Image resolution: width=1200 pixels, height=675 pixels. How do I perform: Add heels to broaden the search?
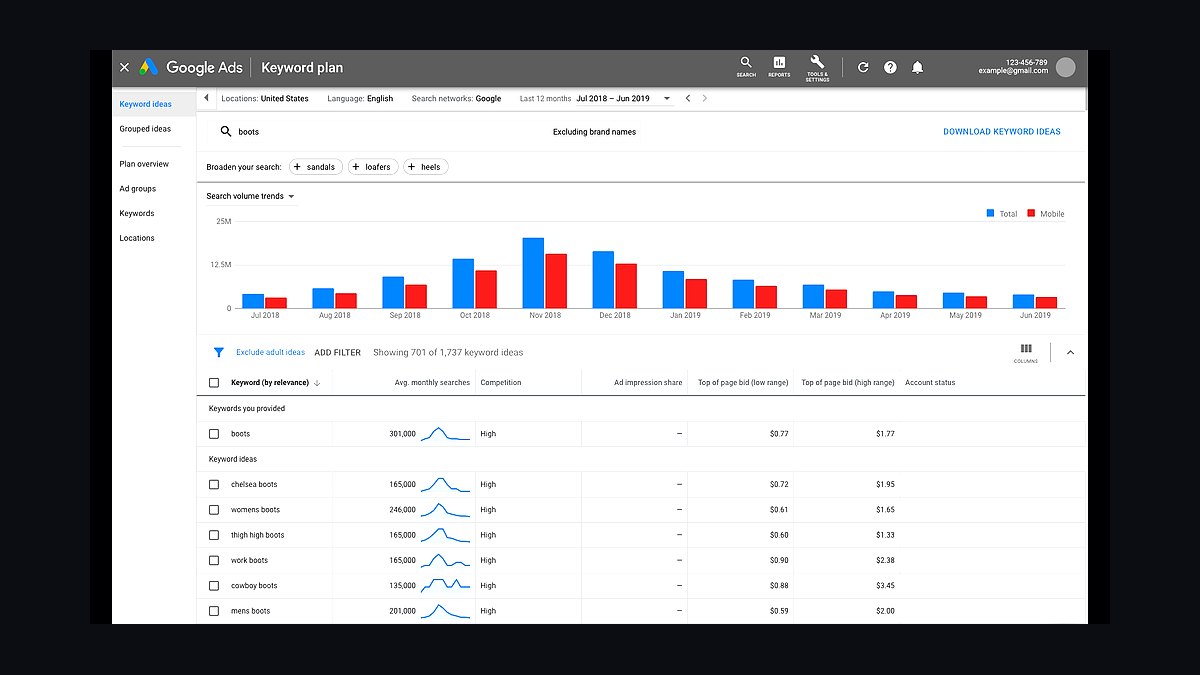coord(426,167)
